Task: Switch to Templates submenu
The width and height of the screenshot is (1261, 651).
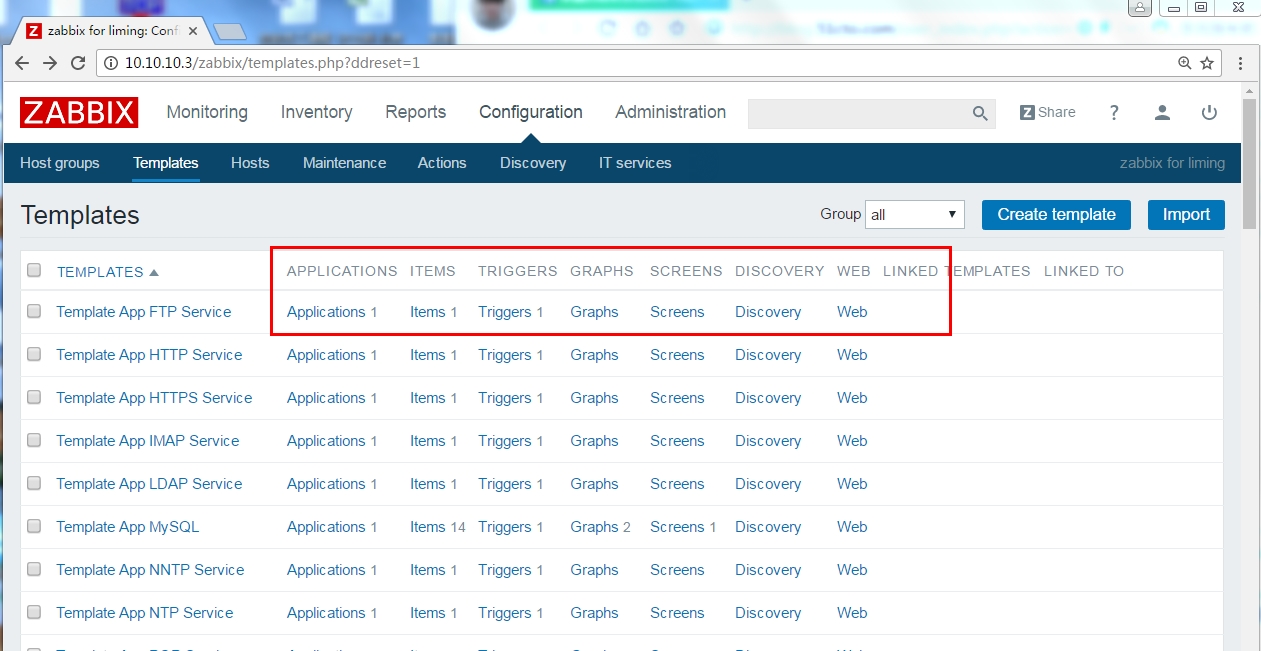Action: point(166,163)
